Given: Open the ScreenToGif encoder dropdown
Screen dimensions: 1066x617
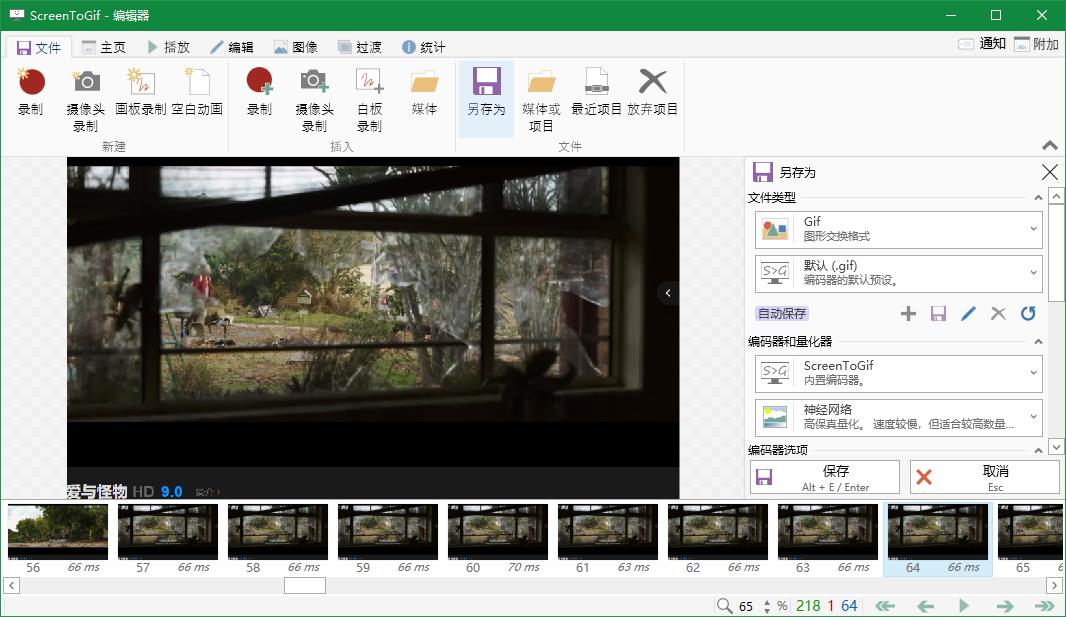Looking at the screenshot, I should (x=898, y=373).
